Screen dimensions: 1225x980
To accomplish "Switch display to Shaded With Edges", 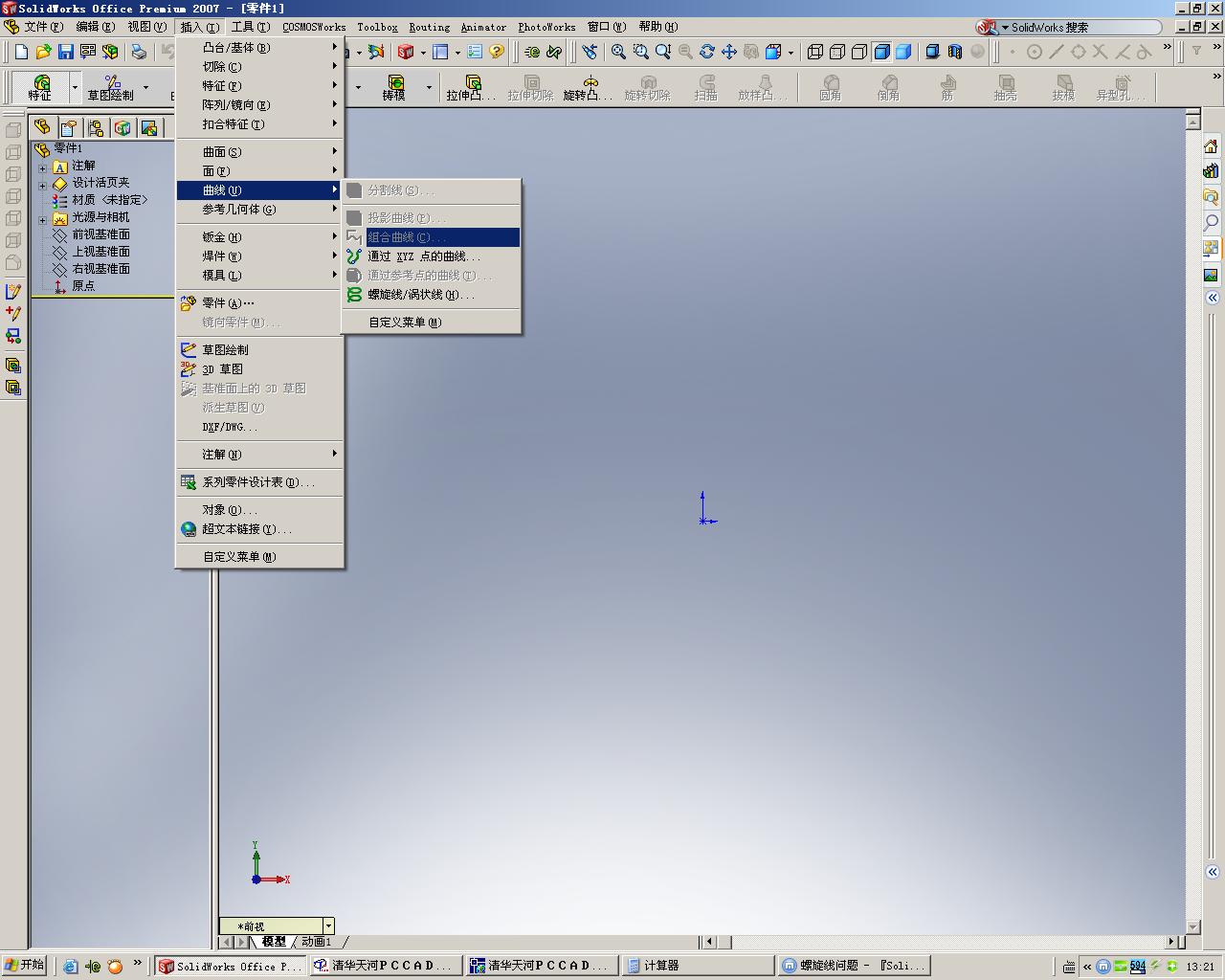I will [881, 52].
